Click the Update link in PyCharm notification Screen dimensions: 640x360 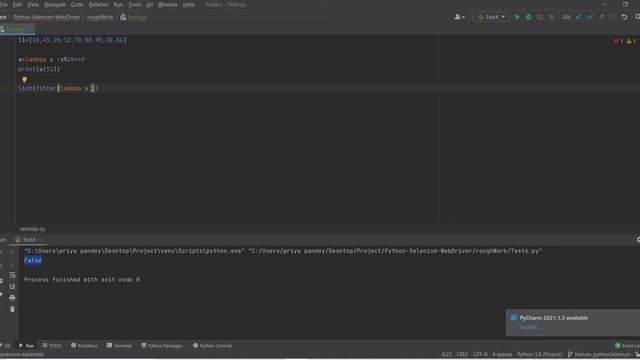coord(529,327)
